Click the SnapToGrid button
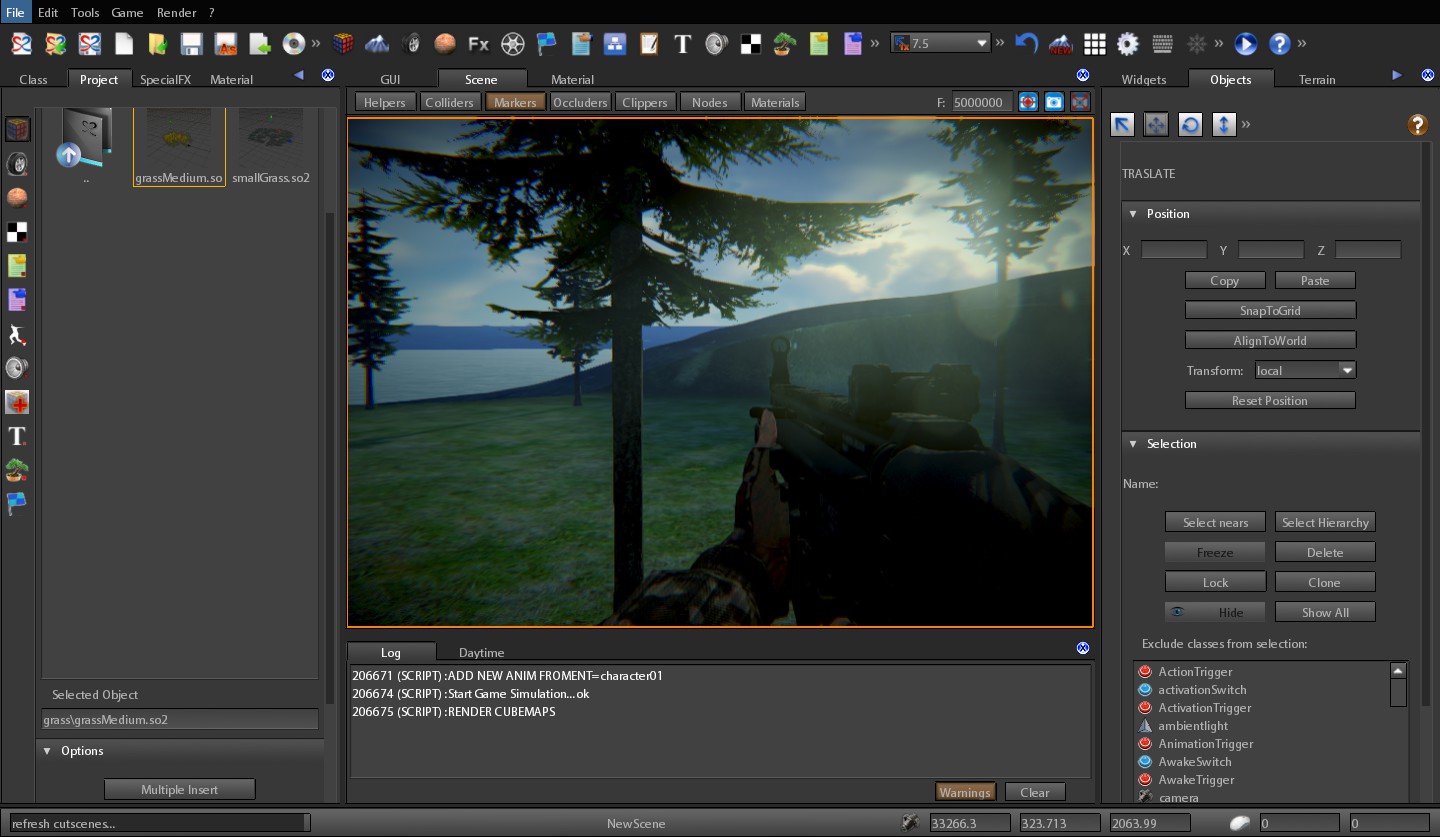Viewport: 1440px width, 837px height. (x=1270, y=310)
